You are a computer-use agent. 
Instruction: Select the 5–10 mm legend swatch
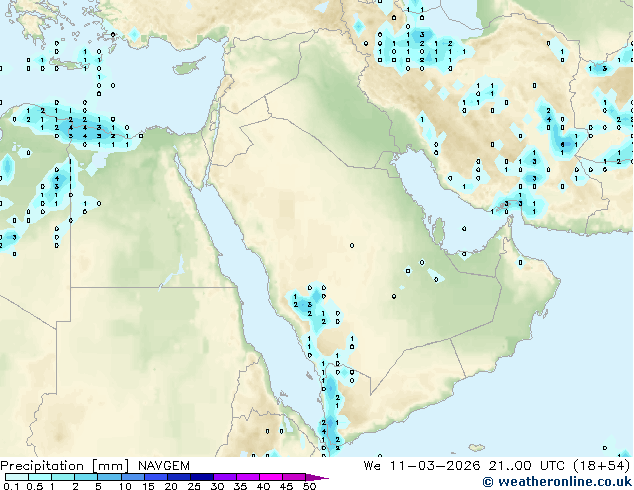click(x=109, y=477)
